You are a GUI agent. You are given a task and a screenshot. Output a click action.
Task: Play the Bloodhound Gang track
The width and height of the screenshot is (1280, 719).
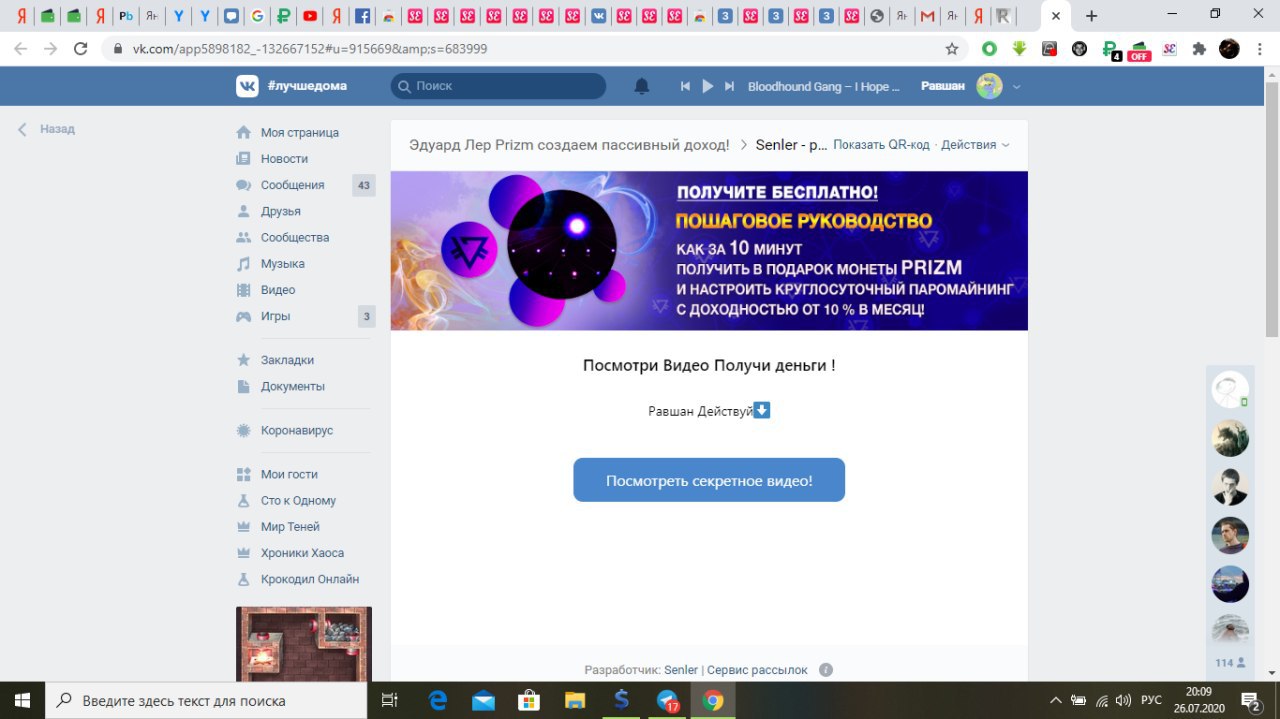708,86
